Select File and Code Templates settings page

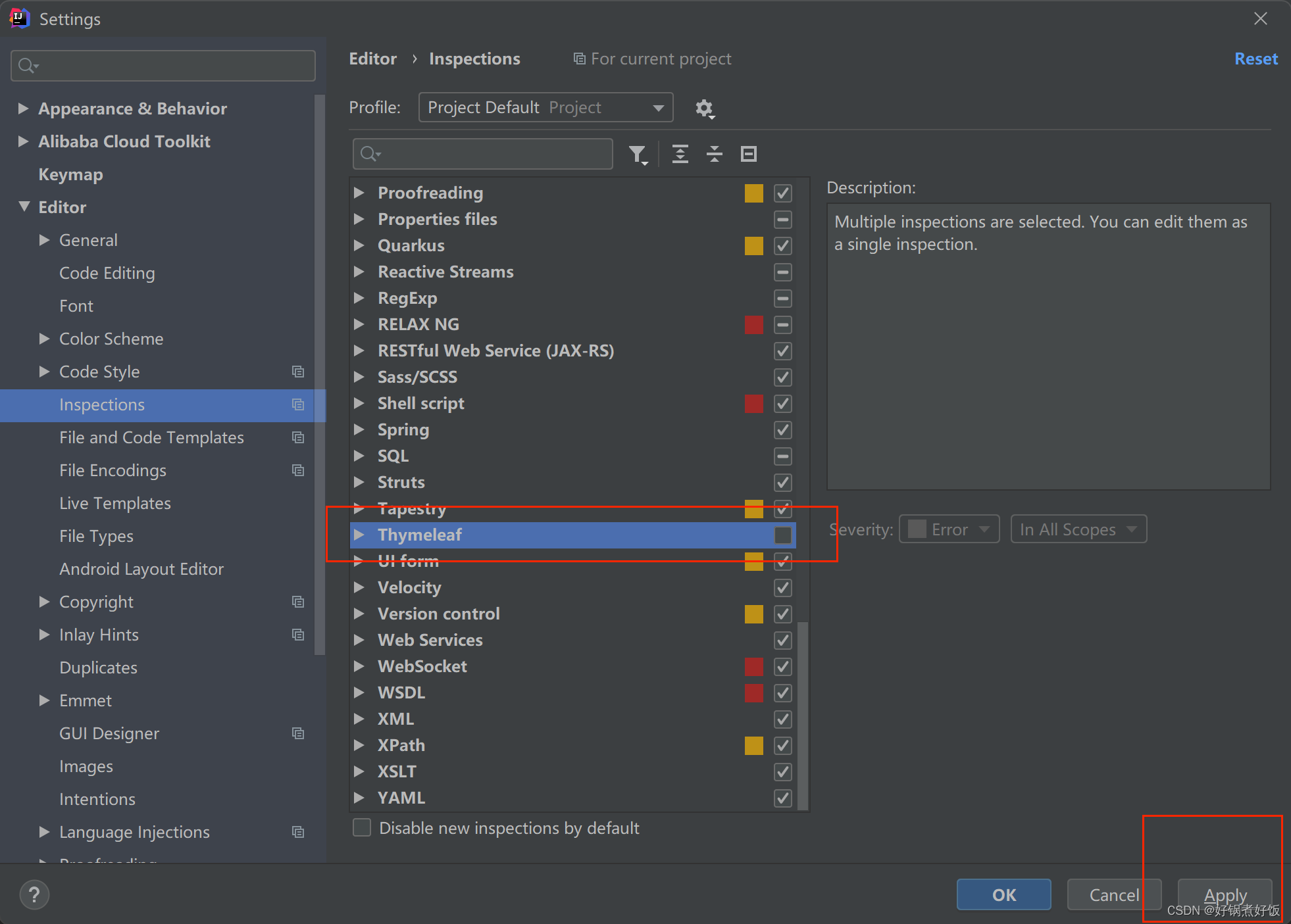click(x=151, y=437)
